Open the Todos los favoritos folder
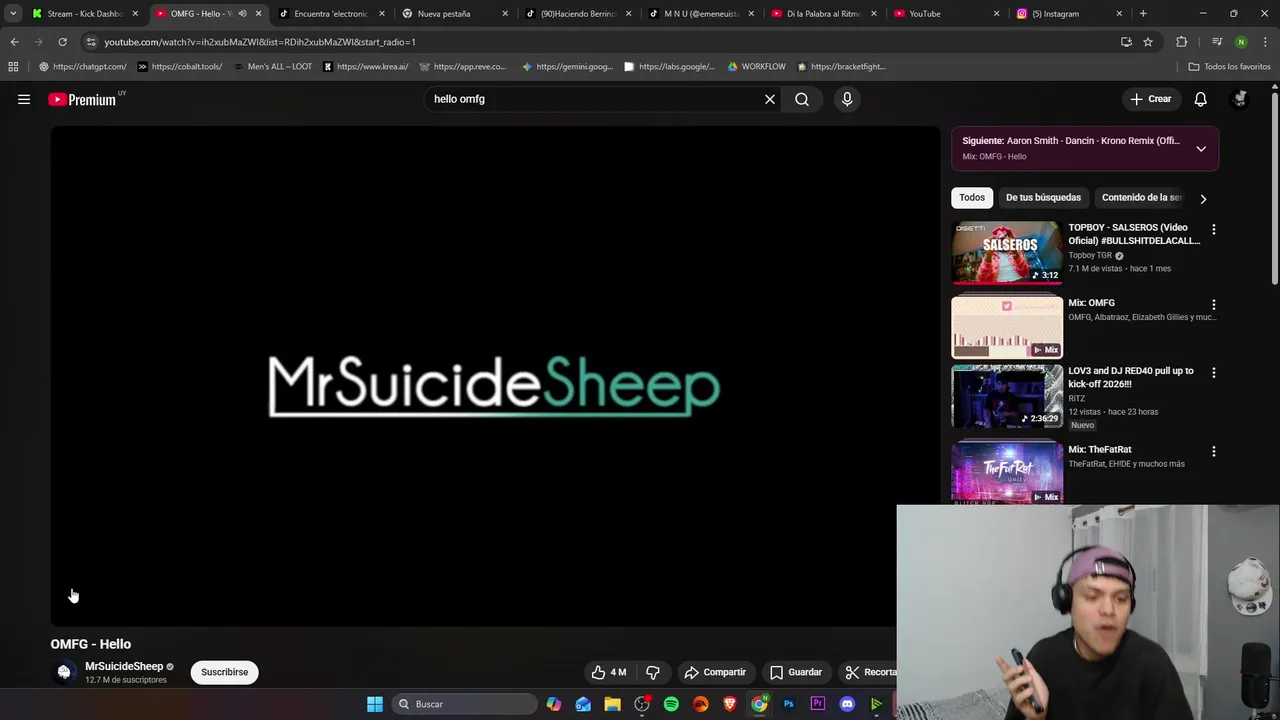 (1229, 67)
